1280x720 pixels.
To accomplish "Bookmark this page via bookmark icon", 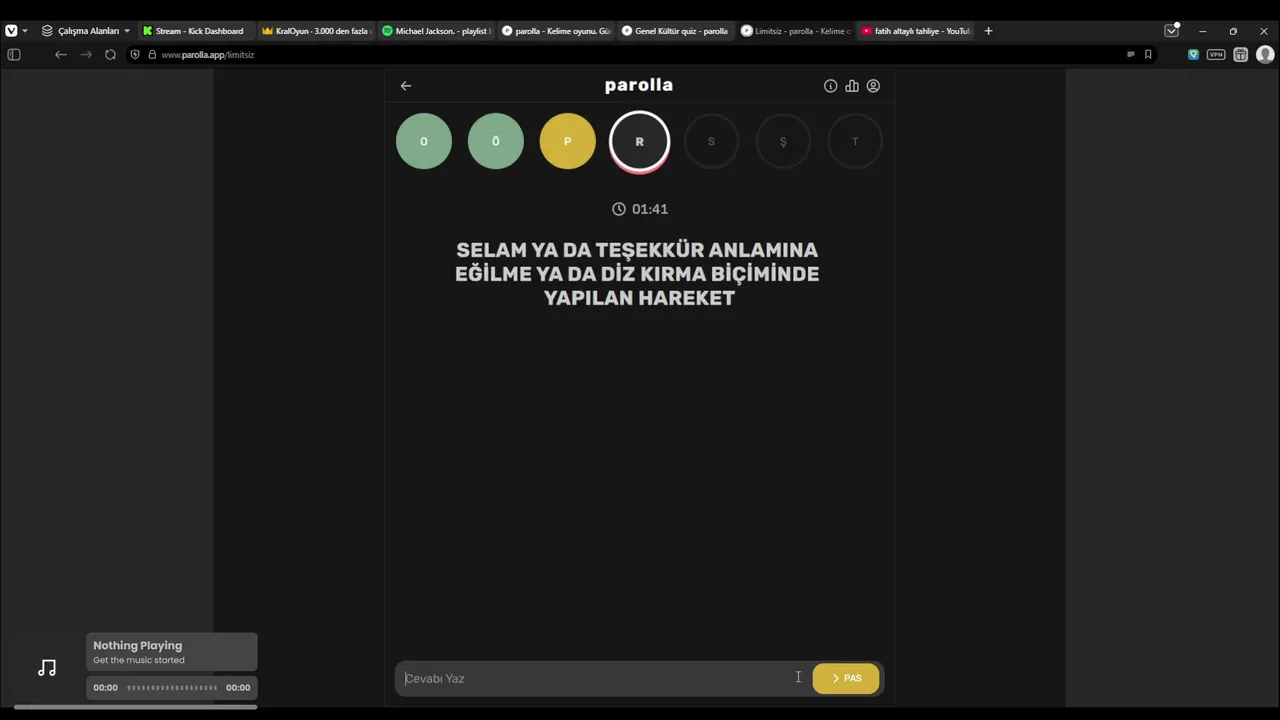I will (x=1148, y=55).
